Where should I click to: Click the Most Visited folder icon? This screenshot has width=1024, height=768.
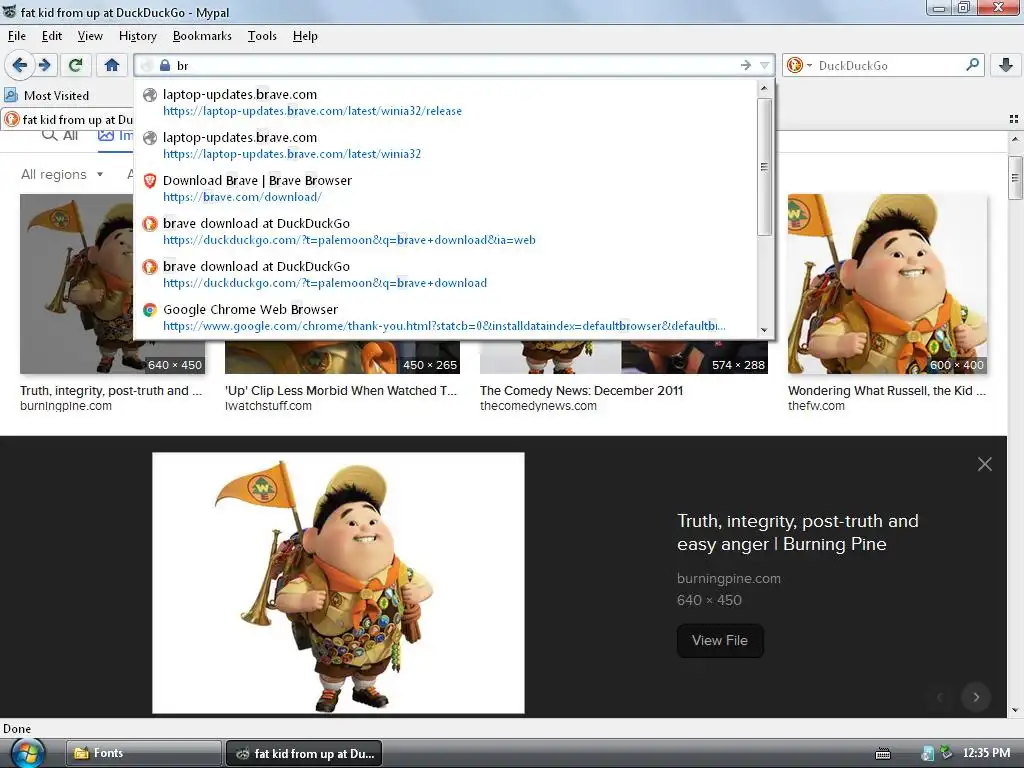click(x=11, y=95)
